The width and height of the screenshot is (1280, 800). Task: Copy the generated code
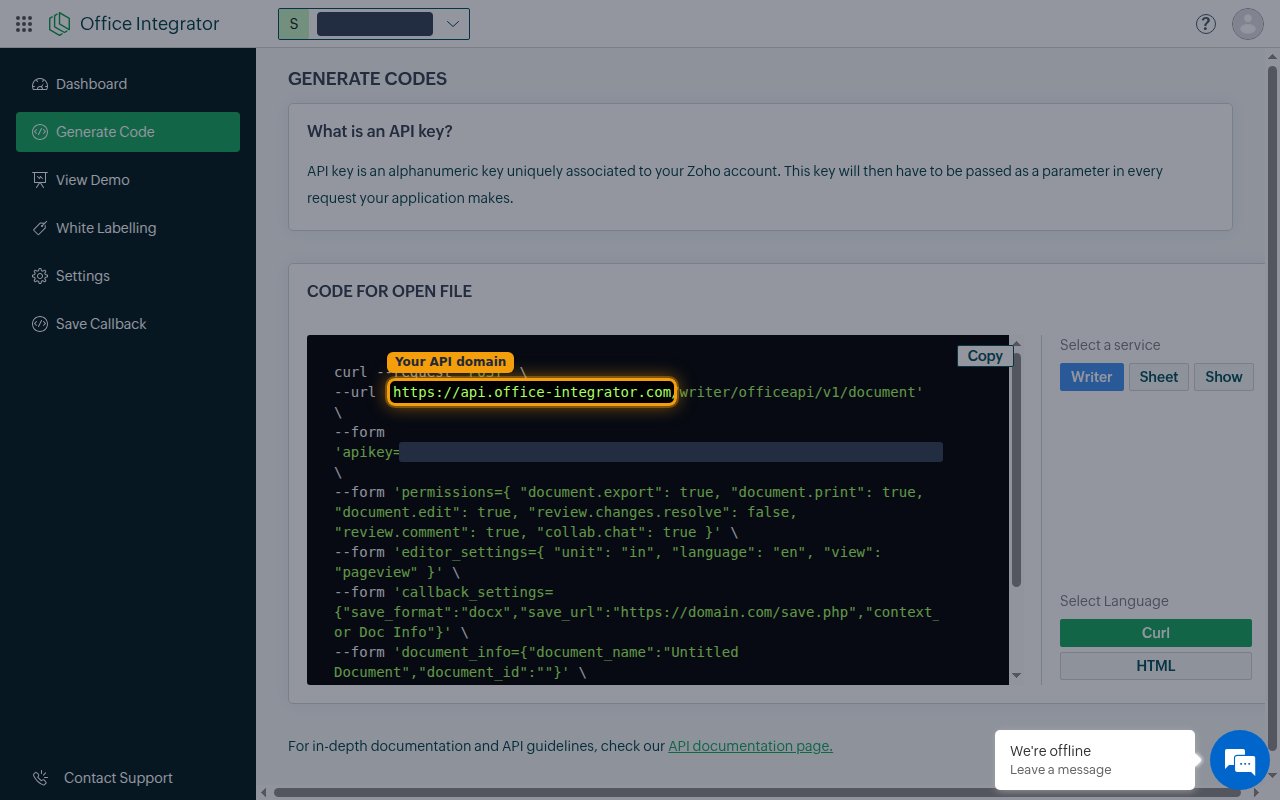pyautogui.click(x=985, y=356)
